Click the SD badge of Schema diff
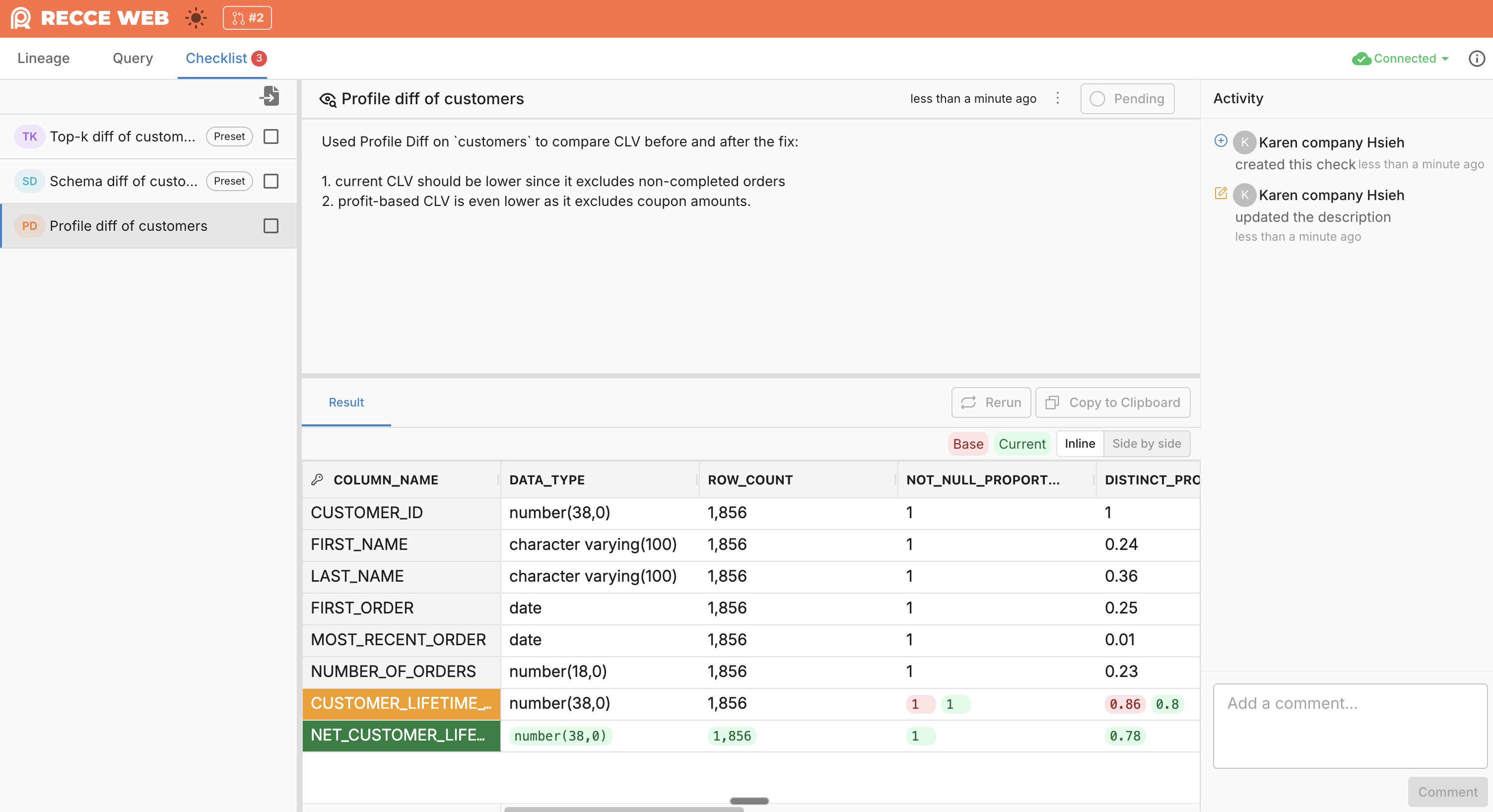Image resolution: width=1493 pixels, height=812 pixels. point(30,182)
